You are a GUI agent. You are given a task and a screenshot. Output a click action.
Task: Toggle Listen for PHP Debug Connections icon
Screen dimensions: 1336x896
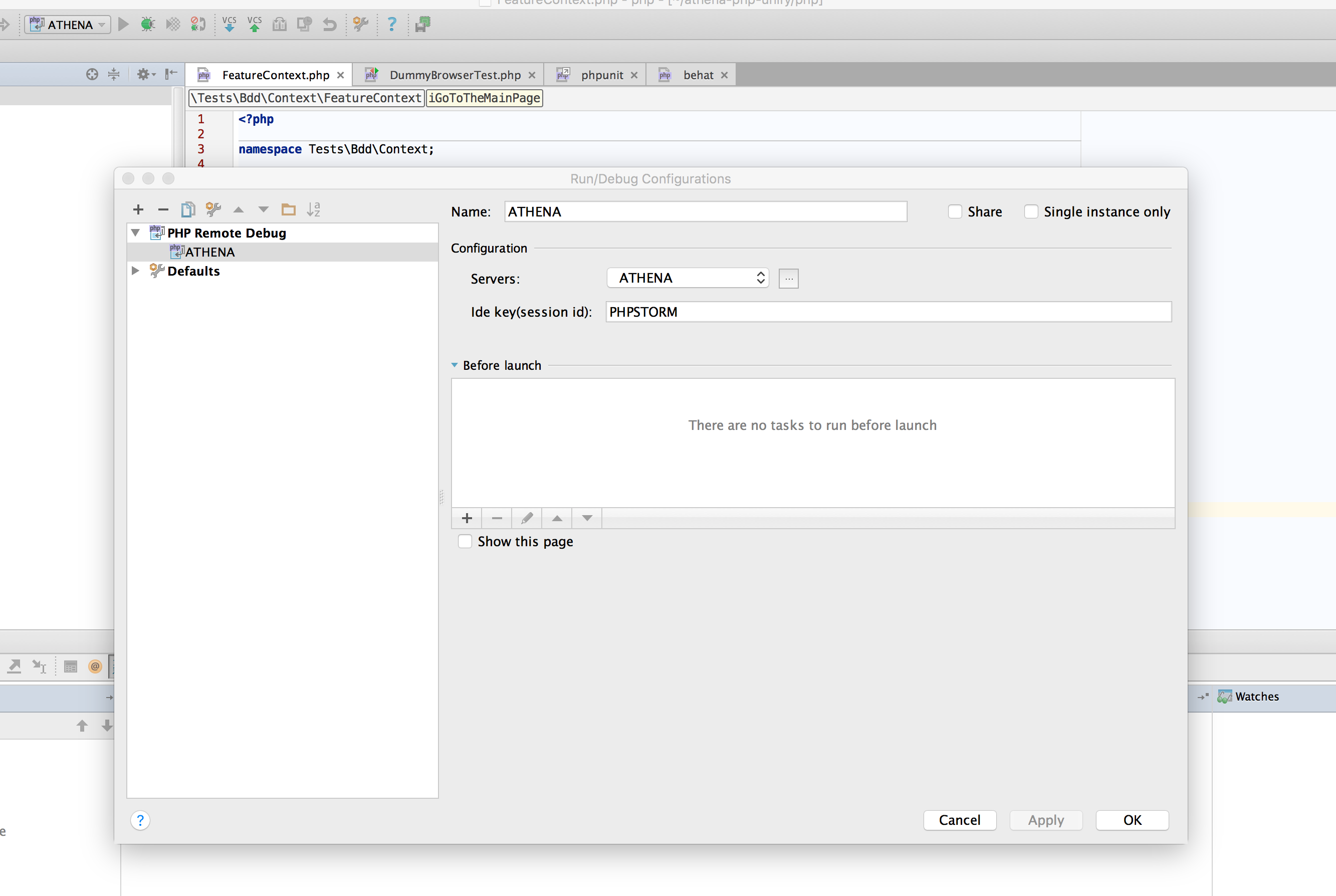198,24
